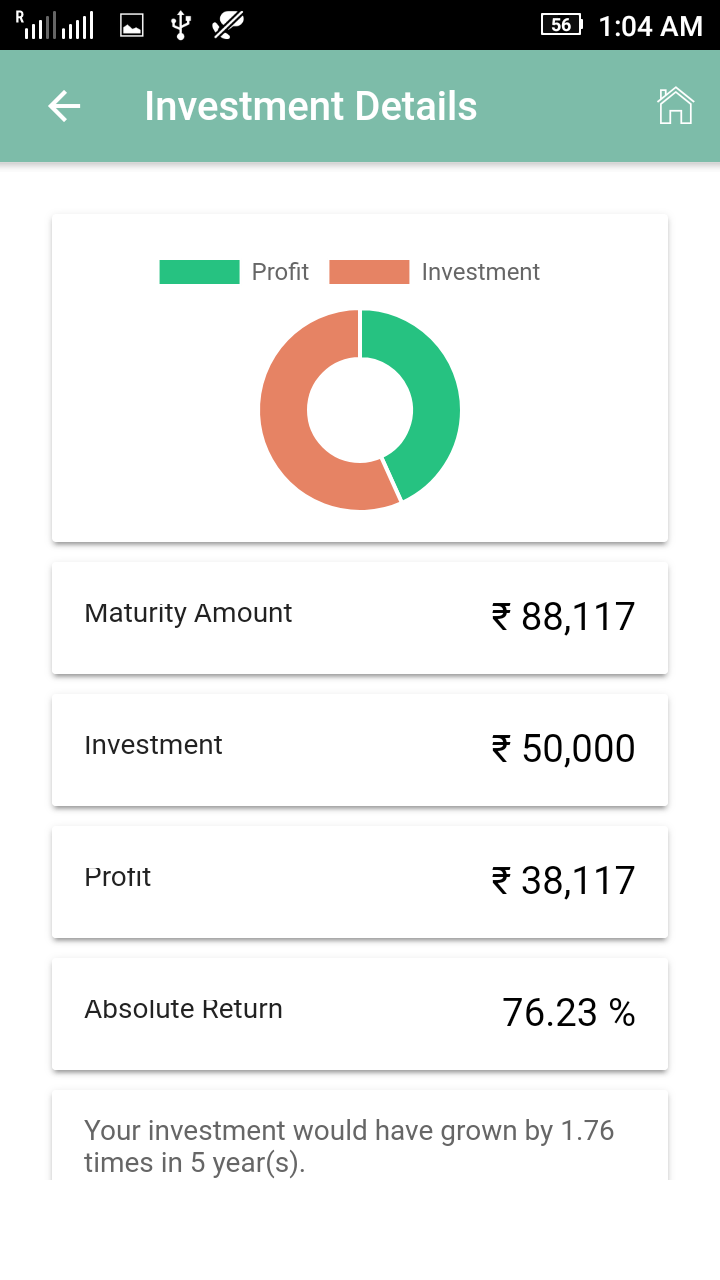720x1280 pixels.
Task: Select the Profit ₹ 38,117 card
Action: click(x=360, y=881)
